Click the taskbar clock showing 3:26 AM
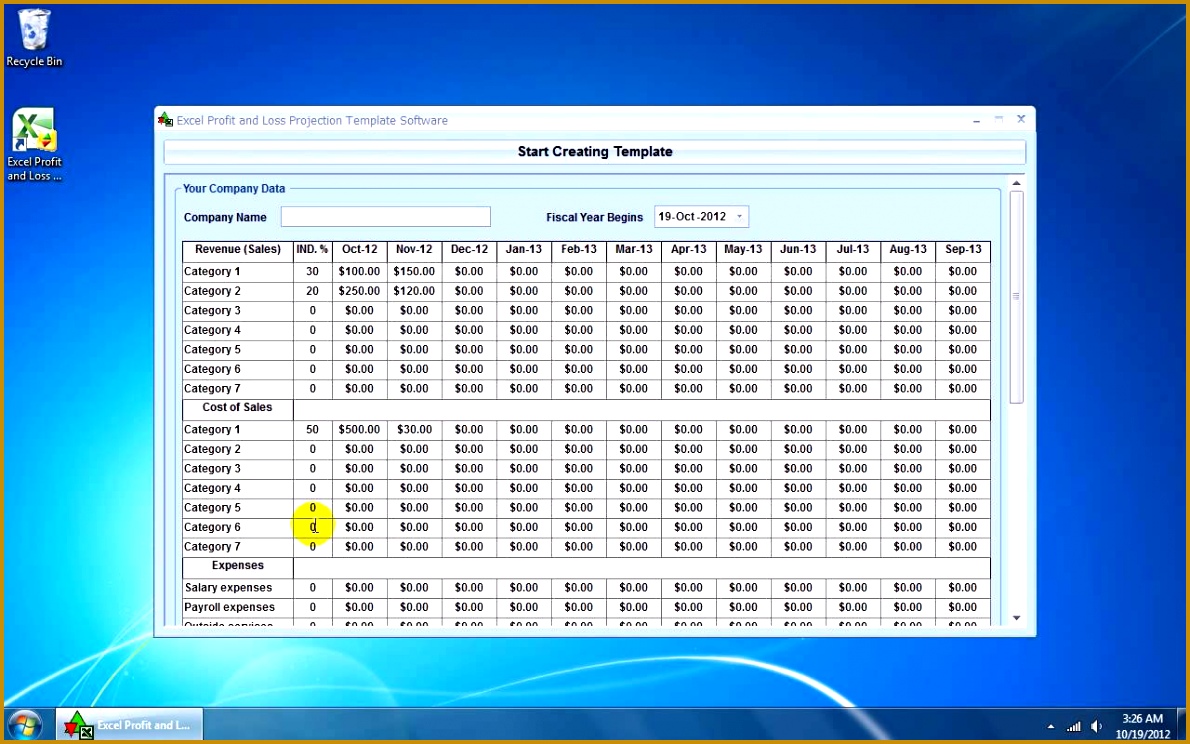 (1142, 726)
